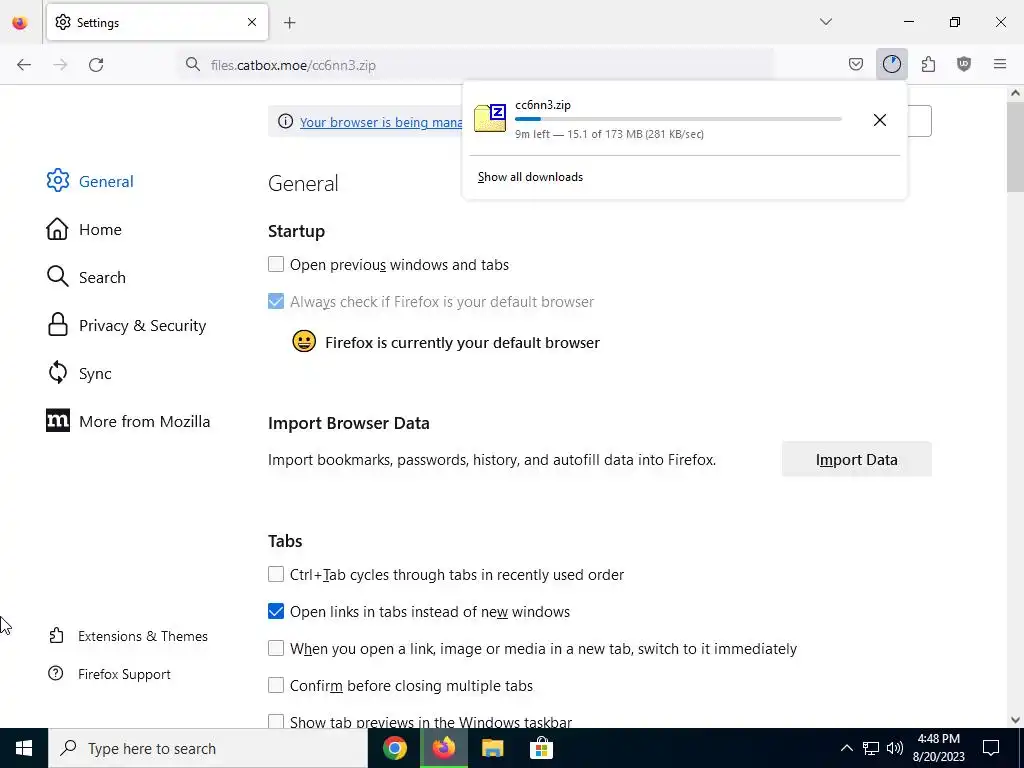Click the volume speaker tray icon
1024x768 pixels.
click(x=895, y=748)
